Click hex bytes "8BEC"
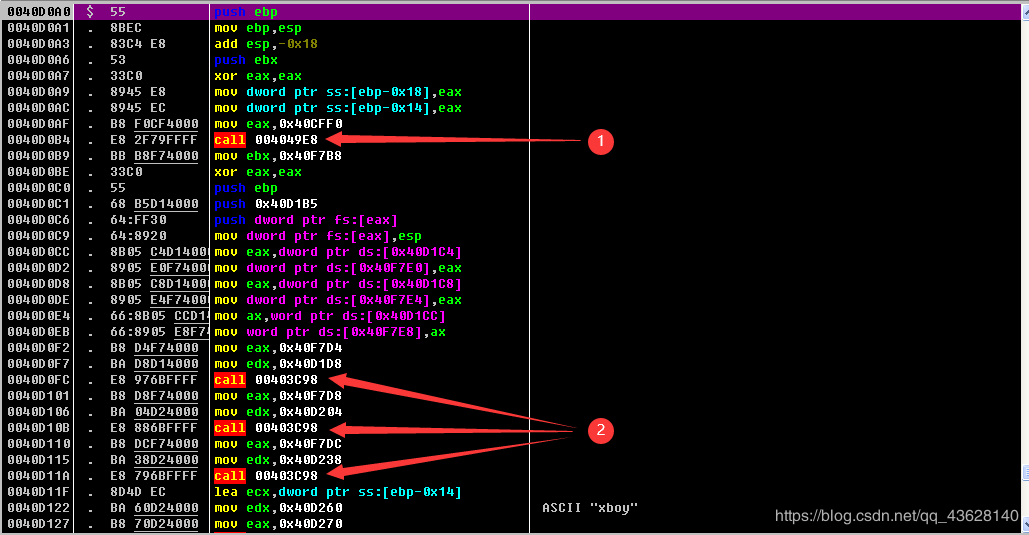The width and height of the screenshot is (1029, 535). click(126, 28)
